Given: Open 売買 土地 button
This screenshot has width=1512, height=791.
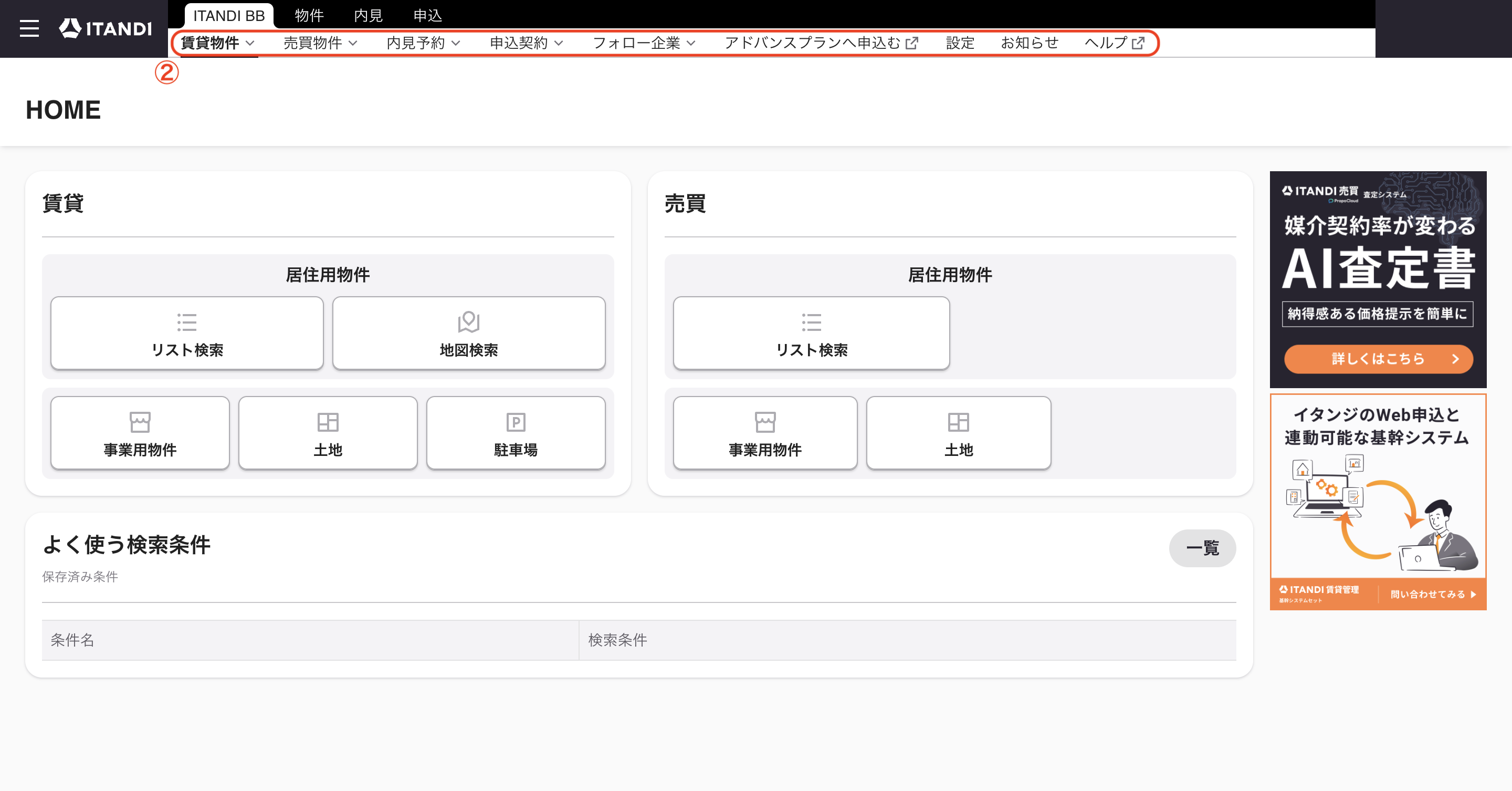Looking at the screenshot, I should [959, 433].
